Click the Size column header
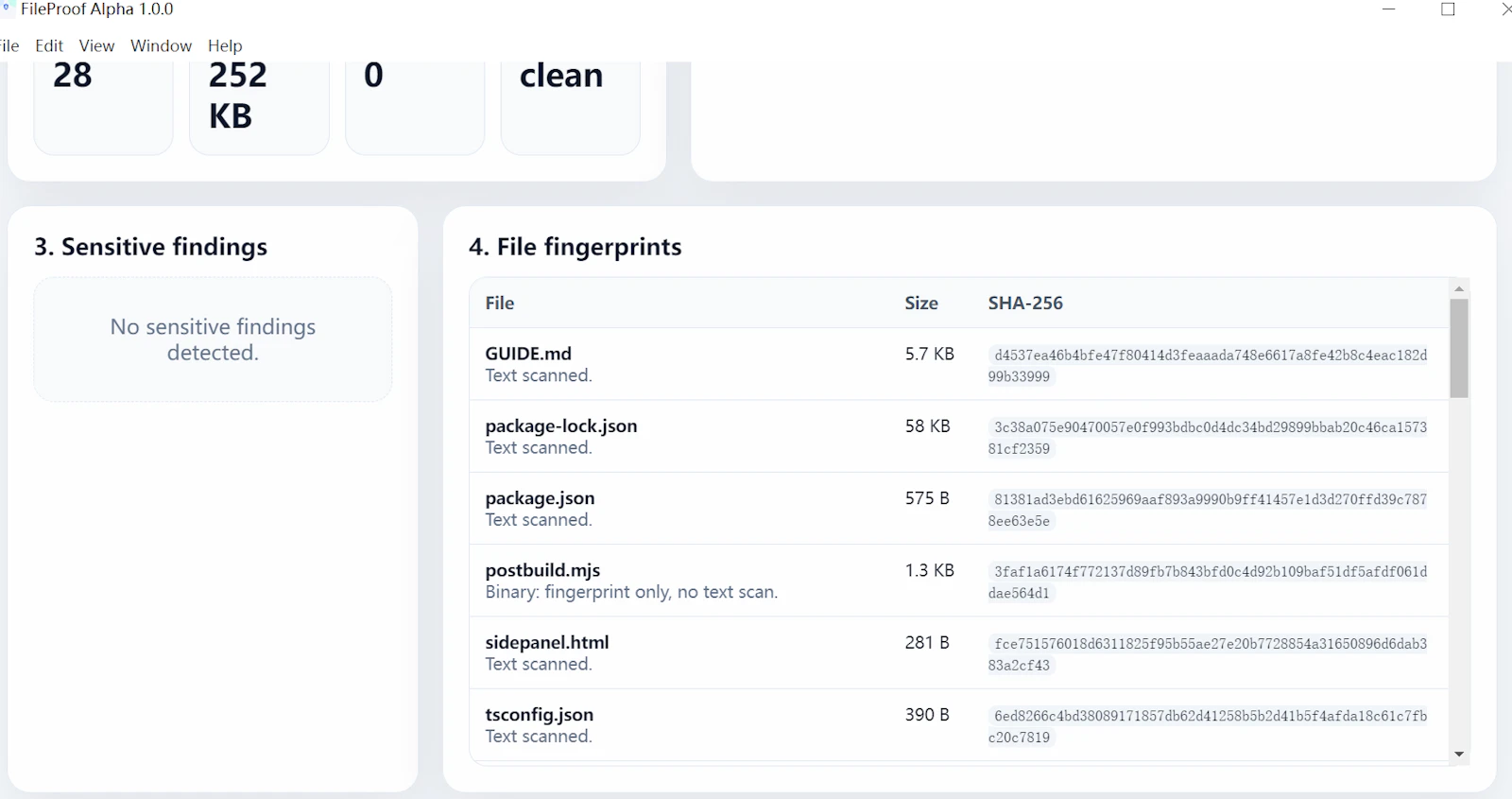Viewport: 1512px width, 799px height. pyautogui.click(x=921, y=304)
